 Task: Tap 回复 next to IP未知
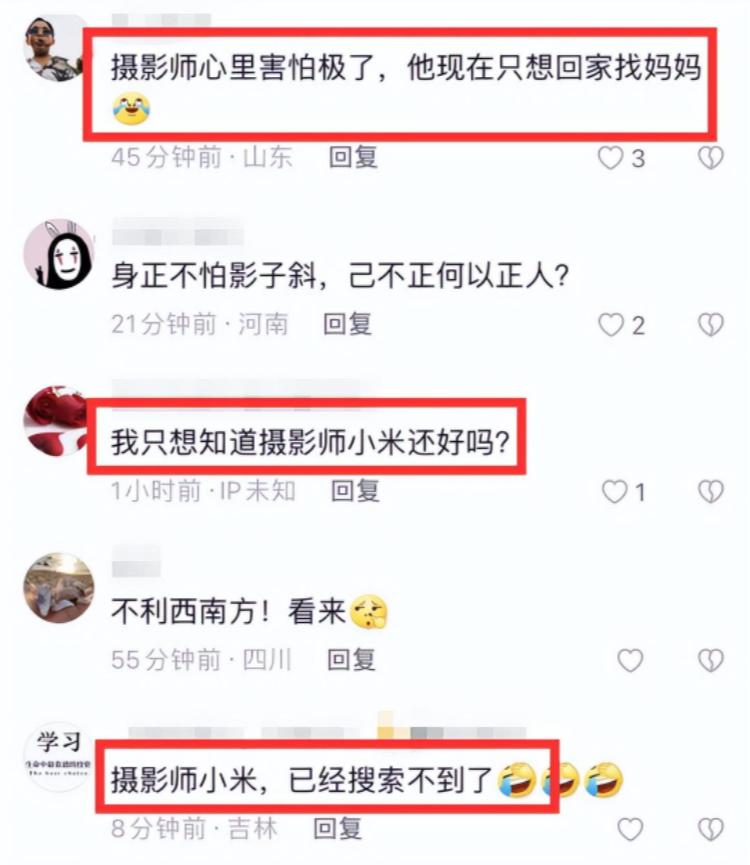[355, 490]
